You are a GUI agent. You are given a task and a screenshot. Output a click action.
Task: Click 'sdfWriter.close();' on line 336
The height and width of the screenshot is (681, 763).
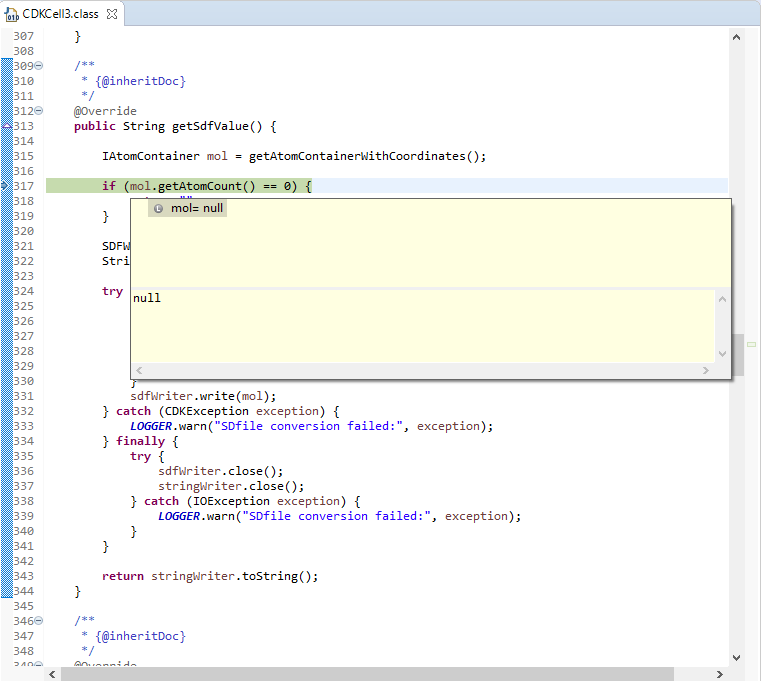220,471
